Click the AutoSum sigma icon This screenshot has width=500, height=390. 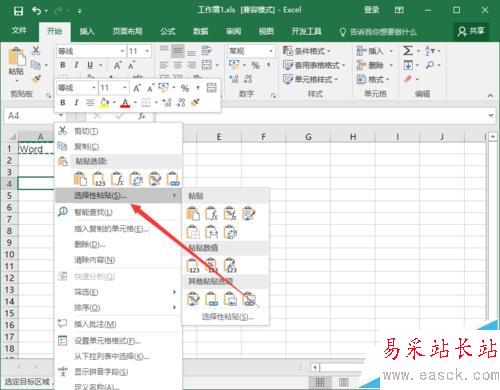(408, 51)
